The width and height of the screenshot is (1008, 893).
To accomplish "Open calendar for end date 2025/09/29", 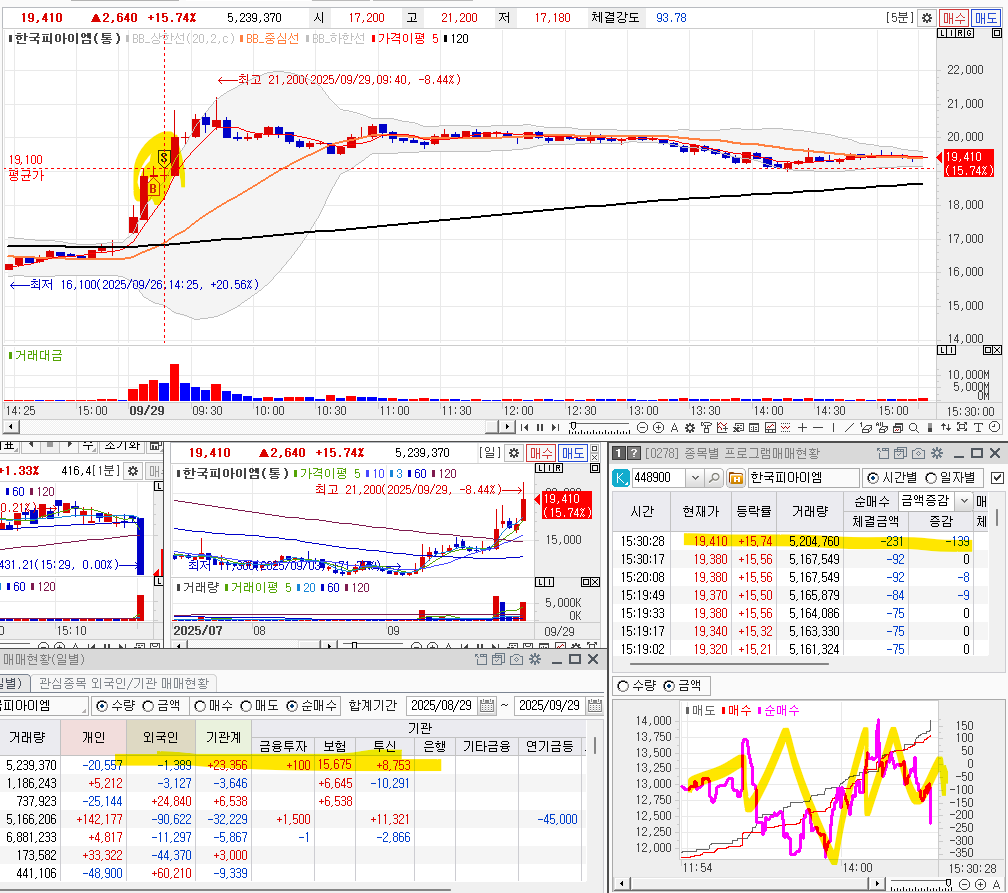I will pos(595,706).
